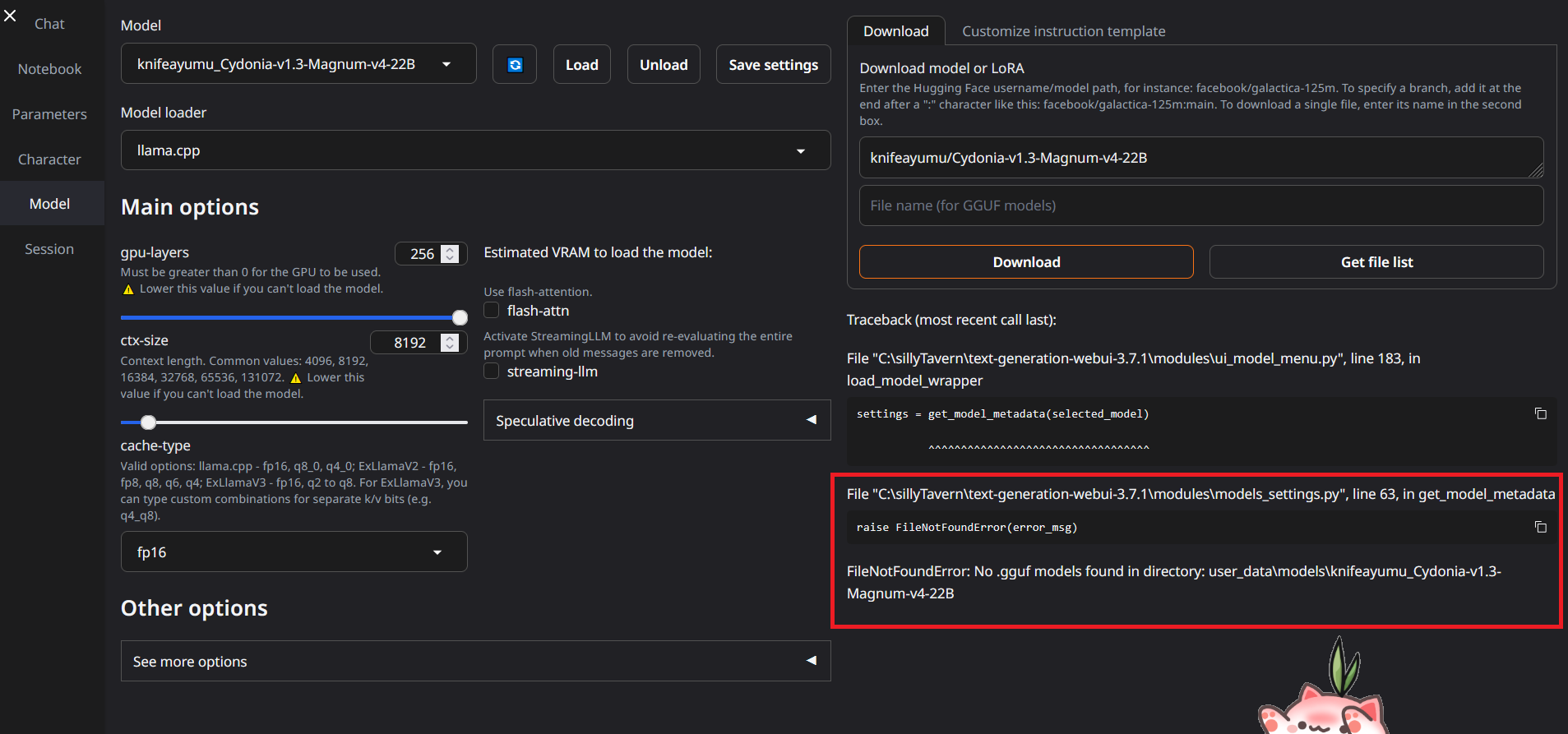The width and height of the screenshot is (1568, 734).
Task: Click the 'Traceback (most recent call last):' line
Action: 951,320
